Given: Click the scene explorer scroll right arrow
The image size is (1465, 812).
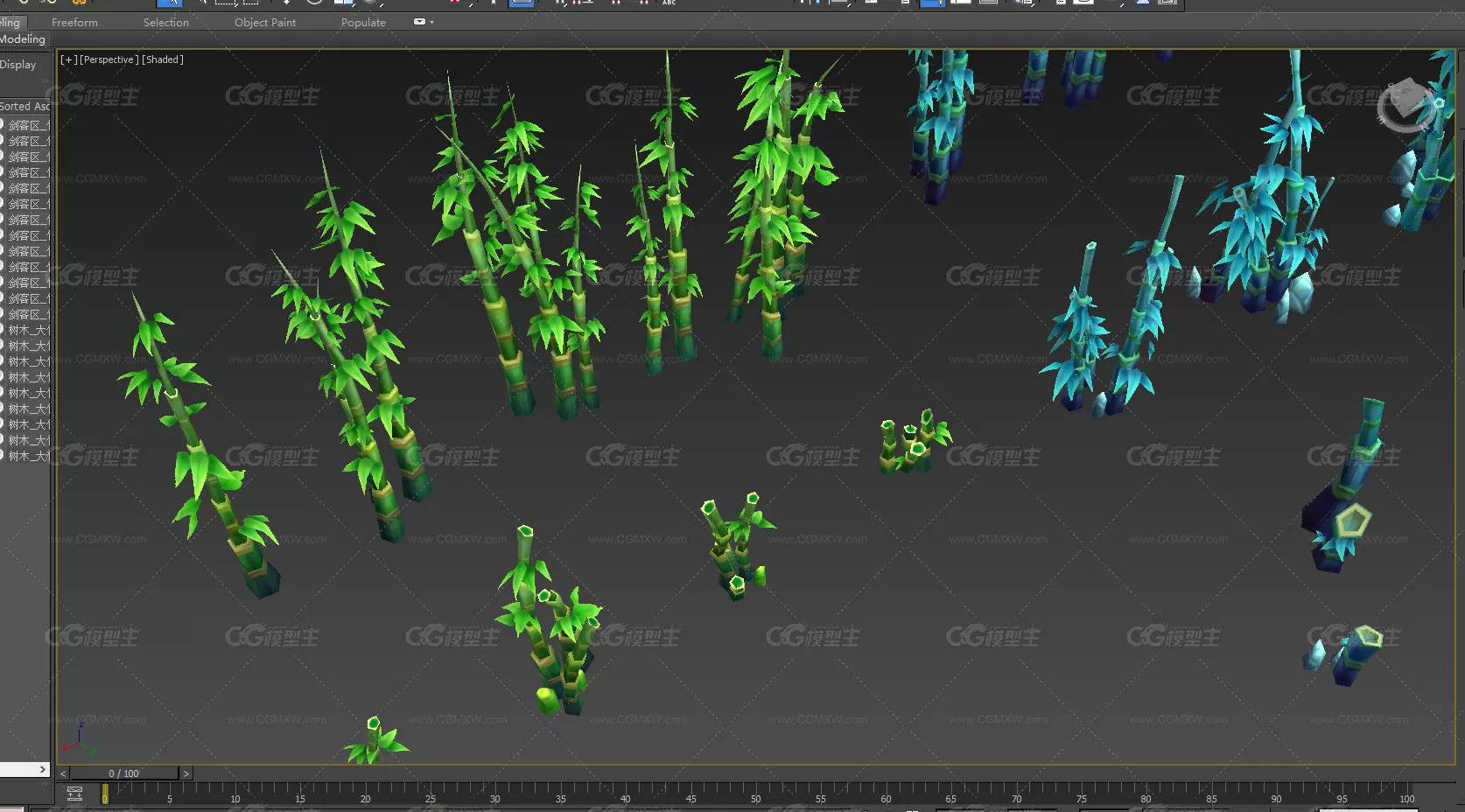Looking at the screenshot, I should click(42, 770).
